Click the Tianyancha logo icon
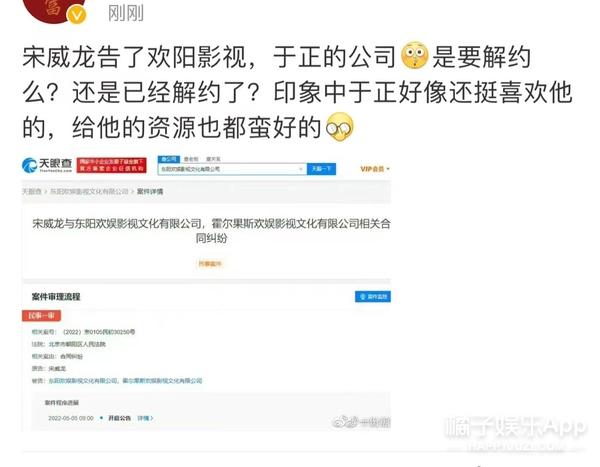 (x=29, y=165)
